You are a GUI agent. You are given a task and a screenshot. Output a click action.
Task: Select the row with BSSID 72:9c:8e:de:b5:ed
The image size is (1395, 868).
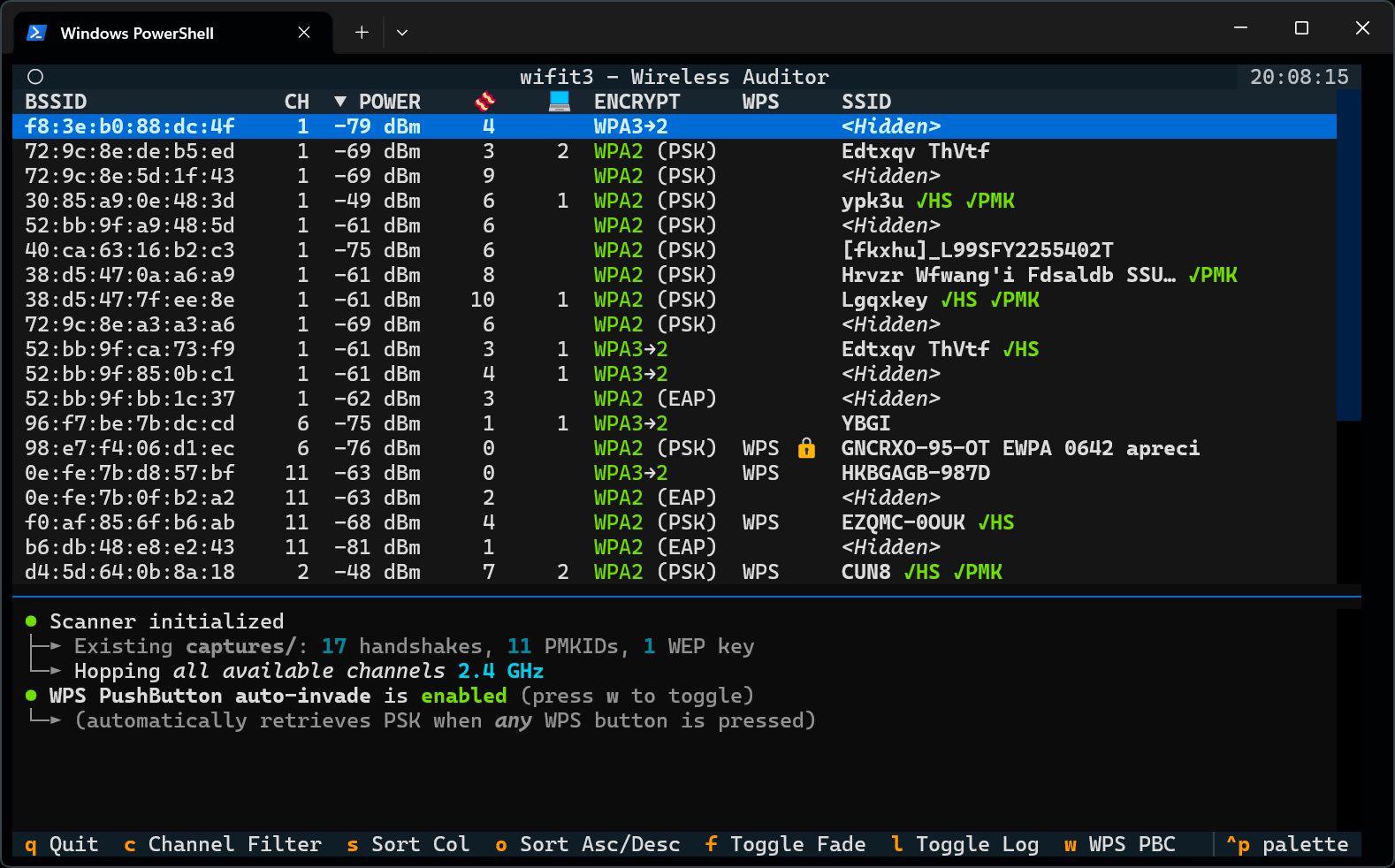(675, 151)
